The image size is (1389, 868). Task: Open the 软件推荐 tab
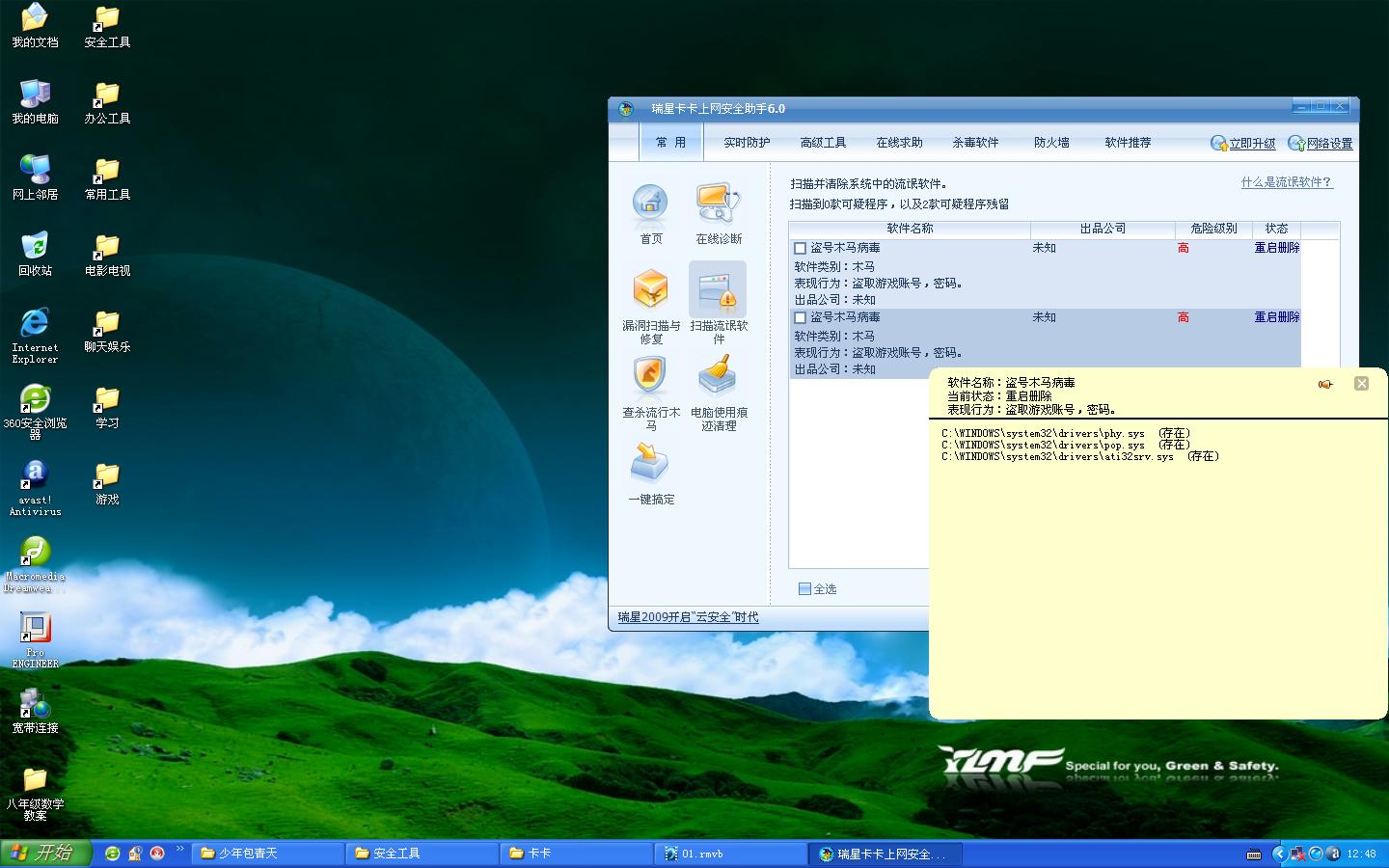(1128, 143)
